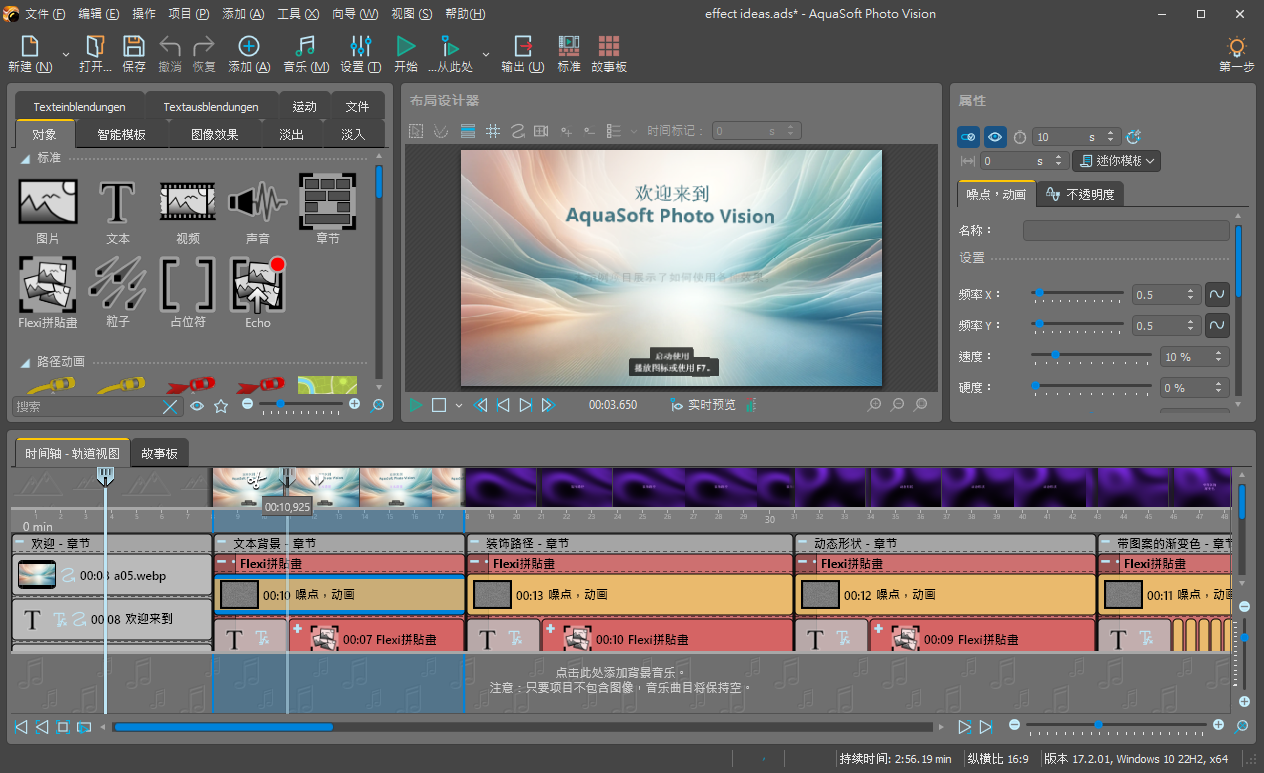Screen dimensions: 1264x773
Task: Pick the 章节 chapter object icon
Action: (327, 208)
